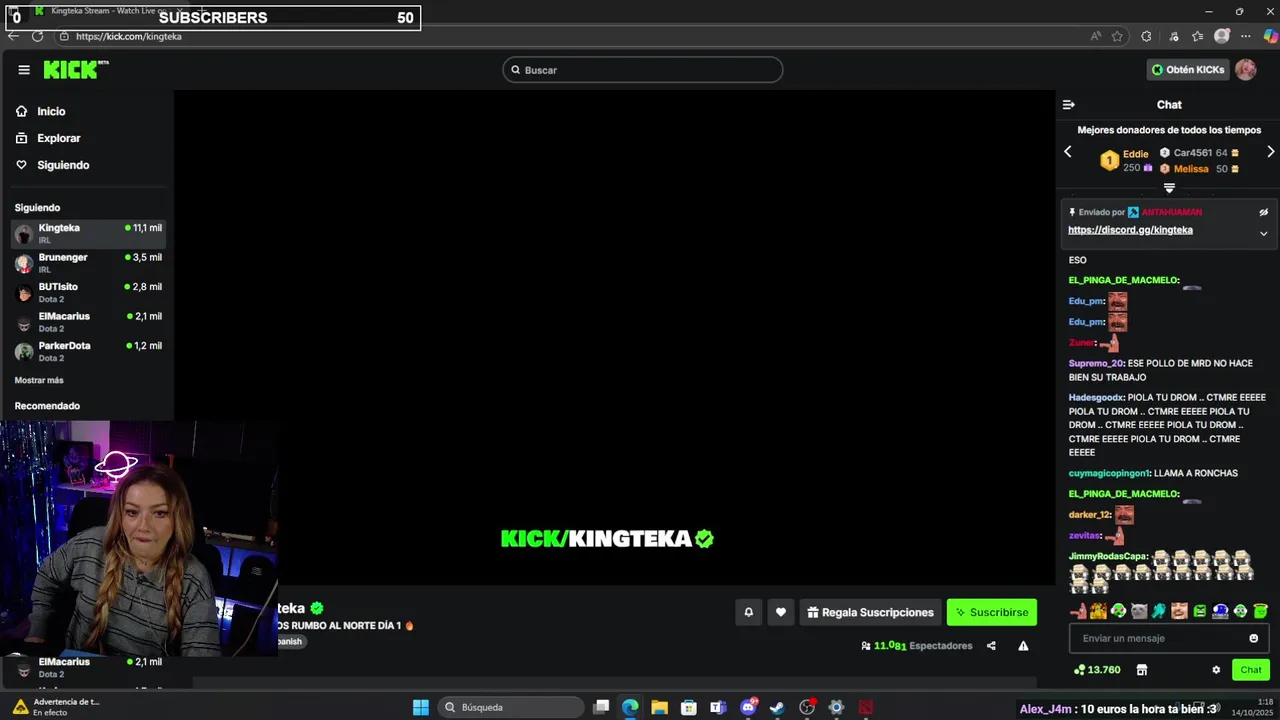The width and height of the screenshot is (1280, 720).
Task: Click the taskbar Búsqueda search box
Action: tap(511, 707)
